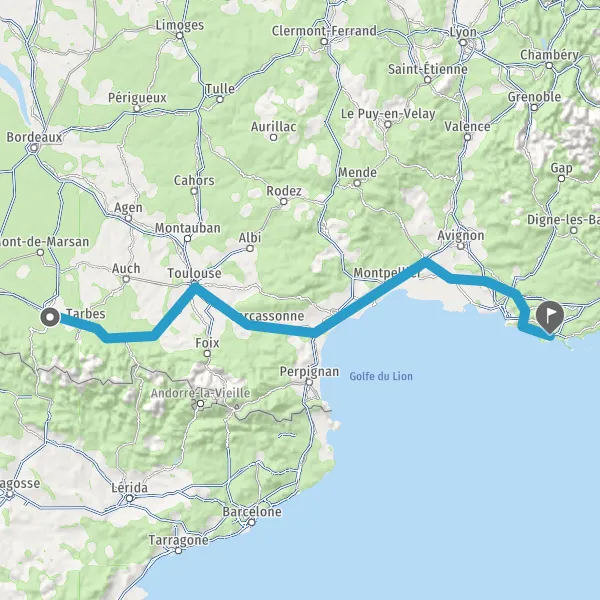Viewport: 600px width, 600px height.
Task: Select the Foix city dot
Action: pyautogui.click(x=207, y=354)
